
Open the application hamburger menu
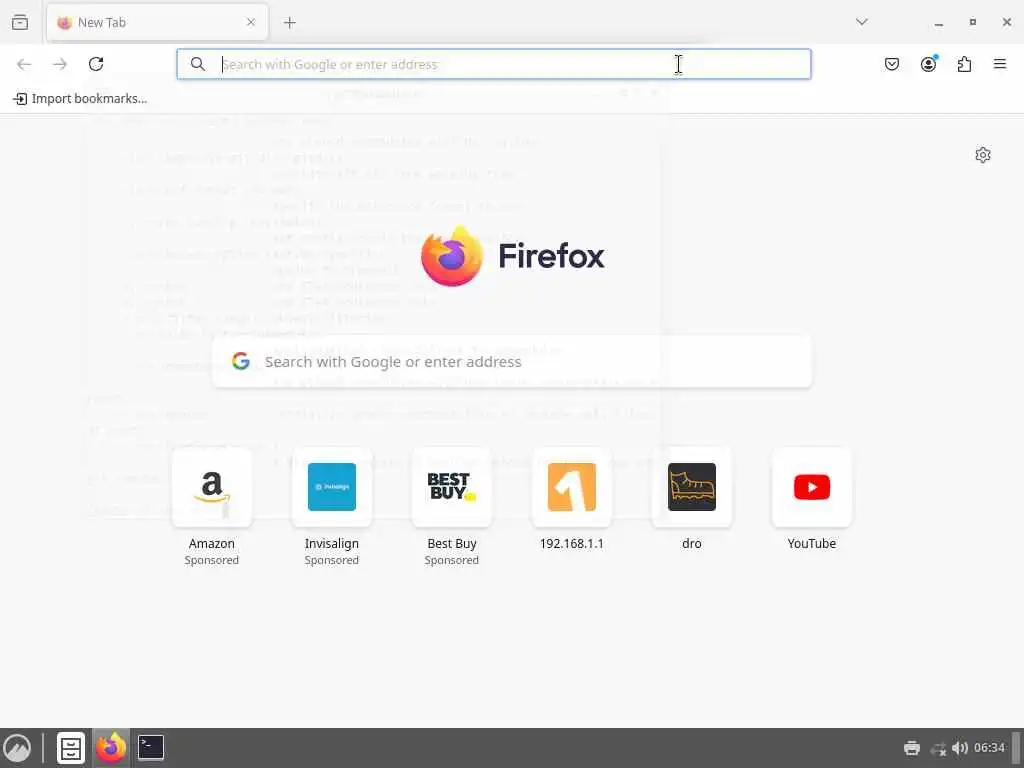point(999,64)
